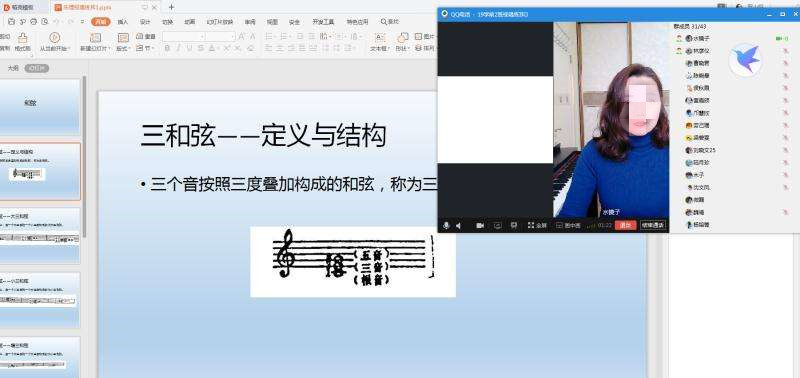Screen dimensions: 800x378
Task: Open the font name dropdown
Action: click(x=184, y=37)
